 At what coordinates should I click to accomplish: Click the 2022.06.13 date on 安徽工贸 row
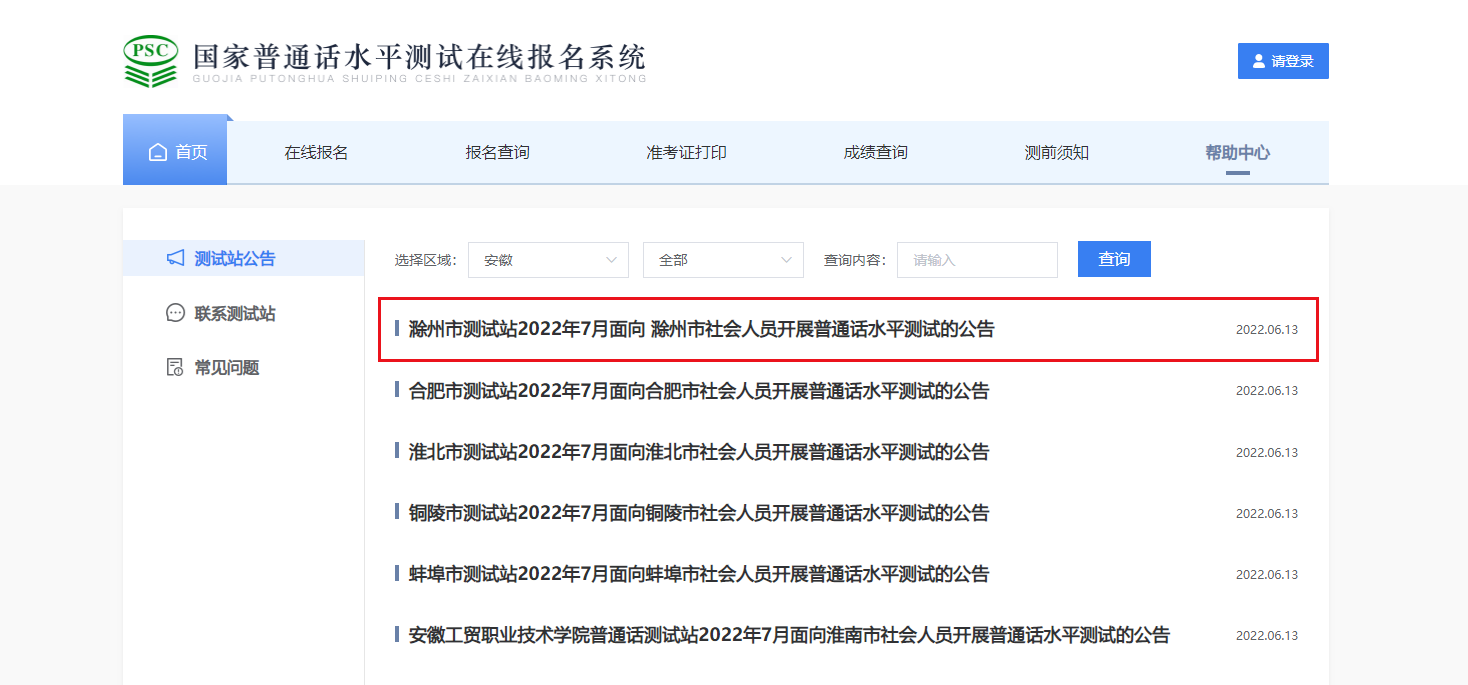1267,636
